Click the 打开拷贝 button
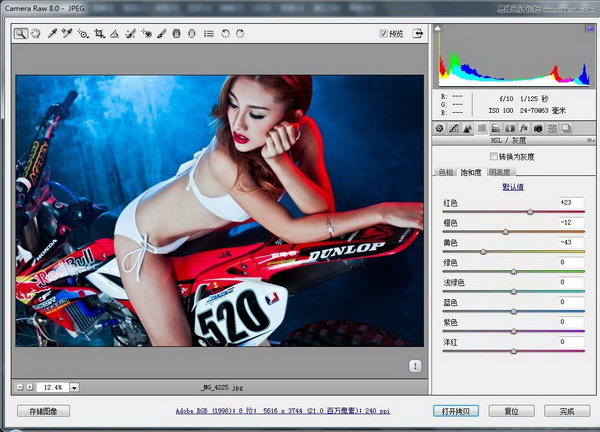The width and height of the screenshot is (600, 432). tap(457, 411)
